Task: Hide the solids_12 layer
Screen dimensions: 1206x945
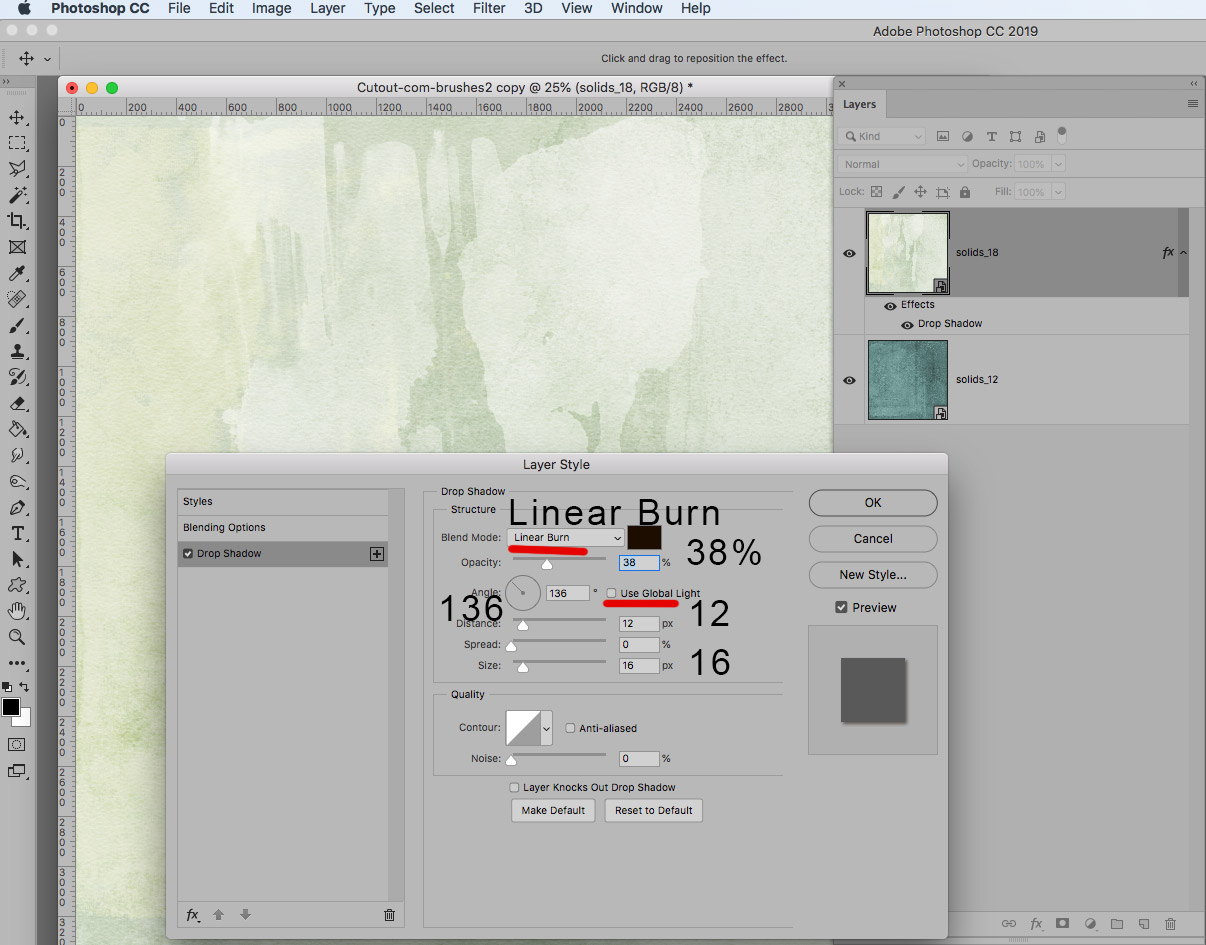Action: (x=849, y=380)
